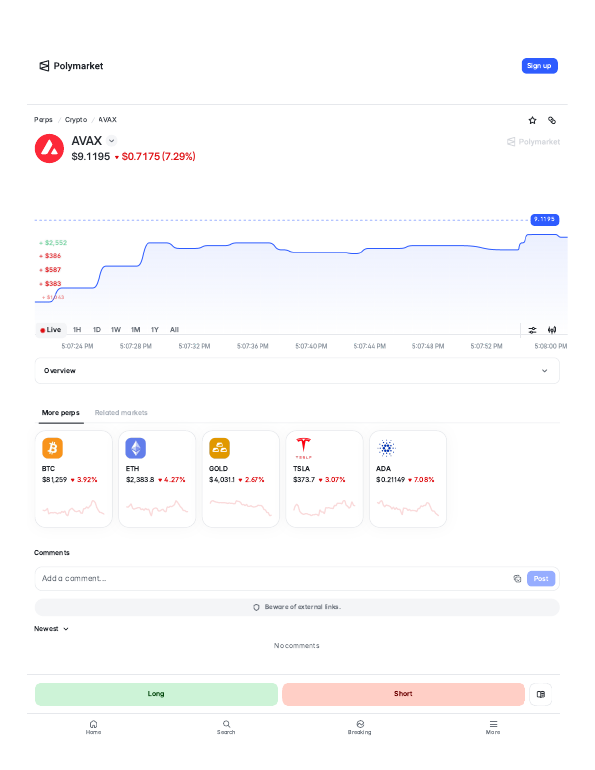Click the Long button
The height and width of the screenshot is (770, 595).
click(156, 694)
